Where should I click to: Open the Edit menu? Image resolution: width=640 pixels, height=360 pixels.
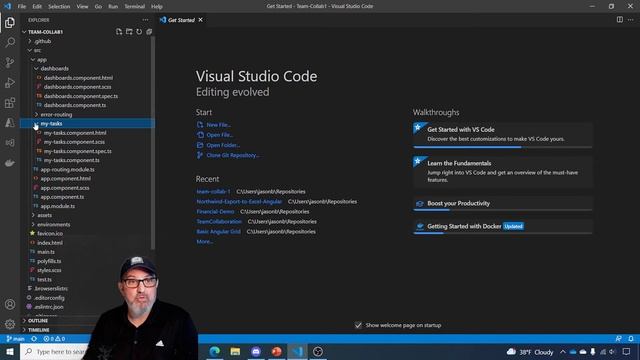[37, 7]
